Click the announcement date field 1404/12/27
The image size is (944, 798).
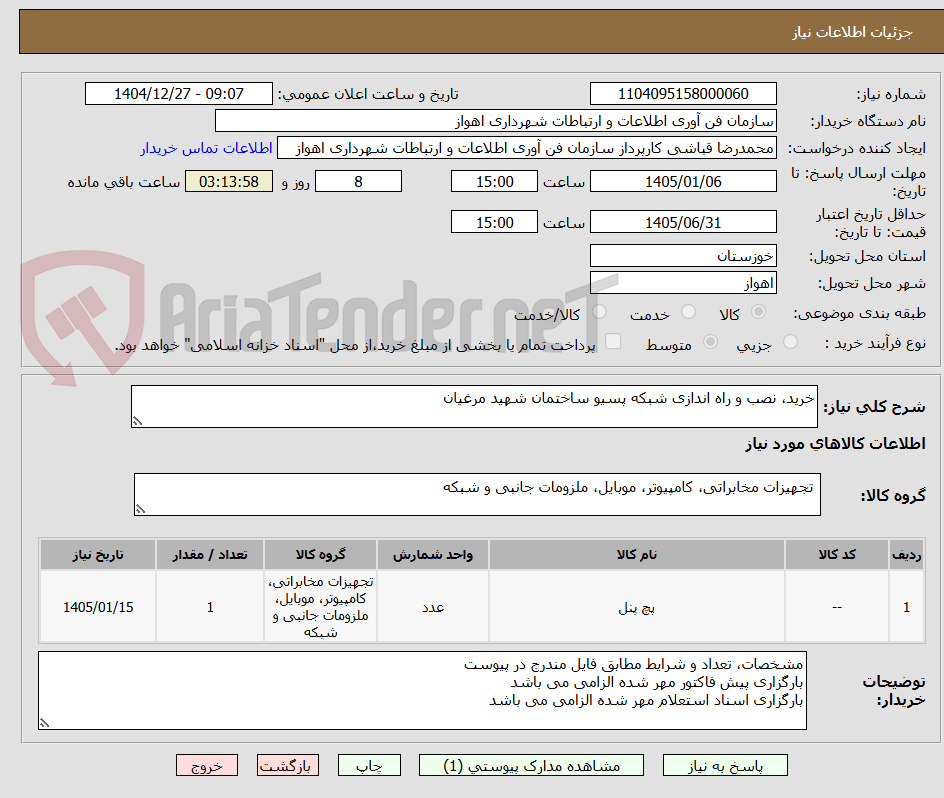179,94
